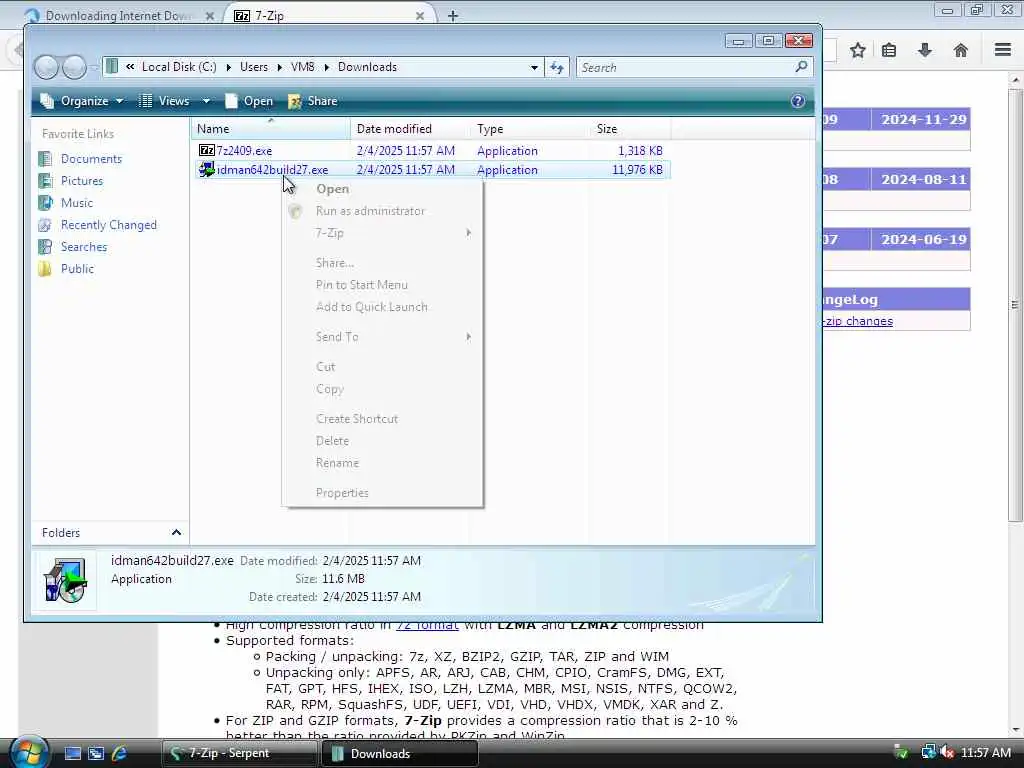
Task: Choose Properties in the context menu
Action: coord(382,493)
